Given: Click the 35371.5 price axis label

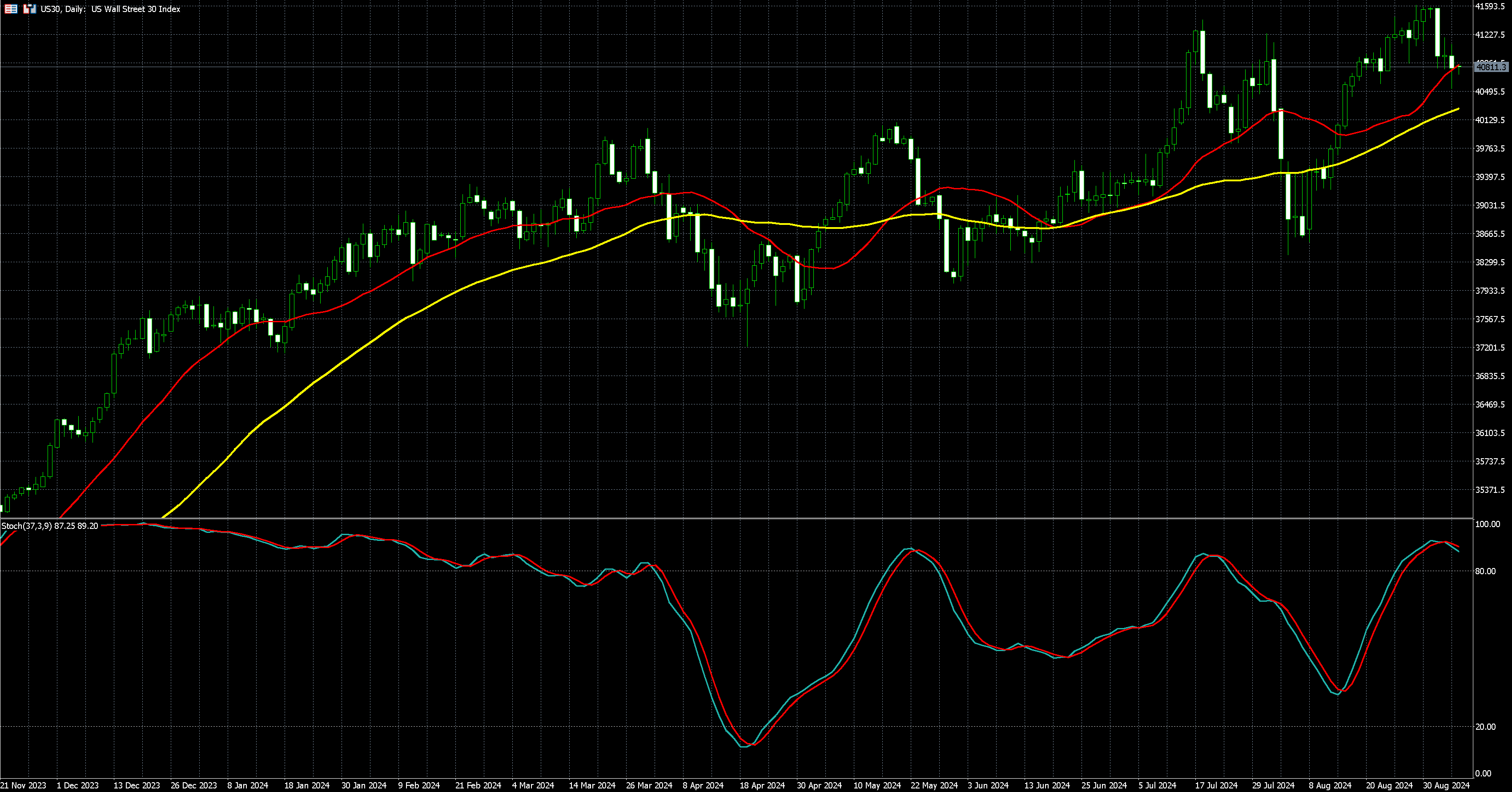Looking at the screenshot, I should coord(1490,490).
